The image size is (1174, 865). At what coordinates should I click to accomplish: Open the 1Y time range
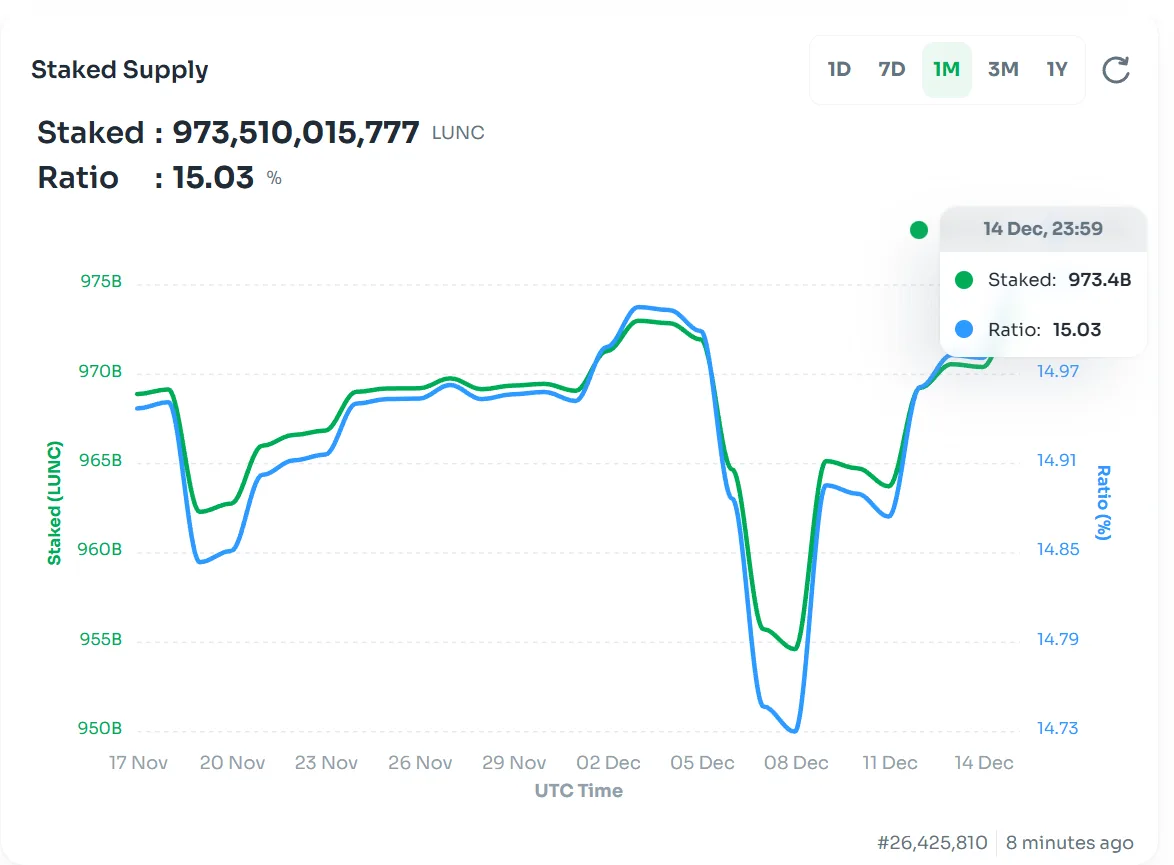pos(1057,70)
